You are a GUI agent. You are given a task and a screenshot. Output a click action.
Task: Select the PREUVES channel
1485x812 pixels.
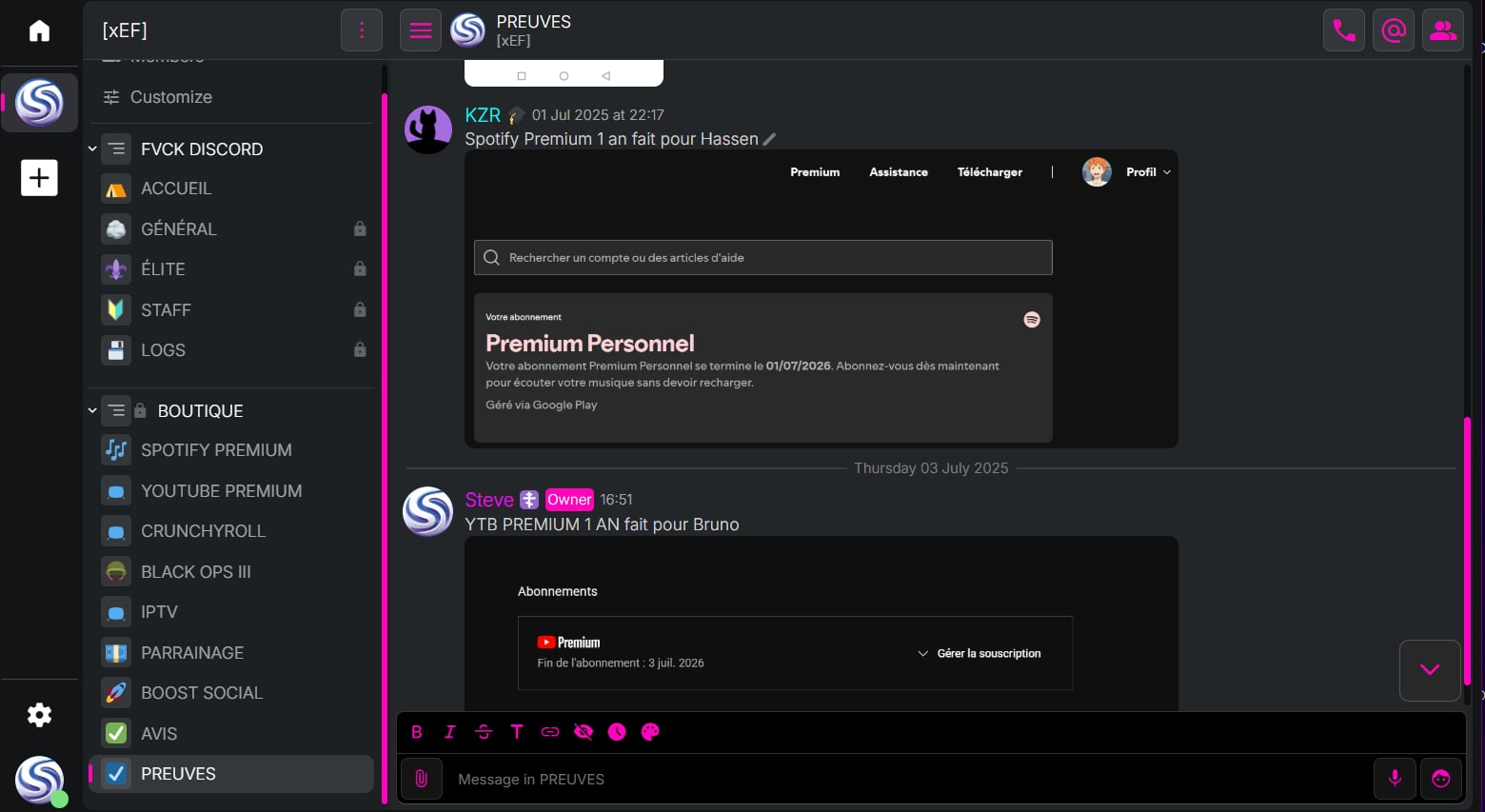click(x=231, y=774)
